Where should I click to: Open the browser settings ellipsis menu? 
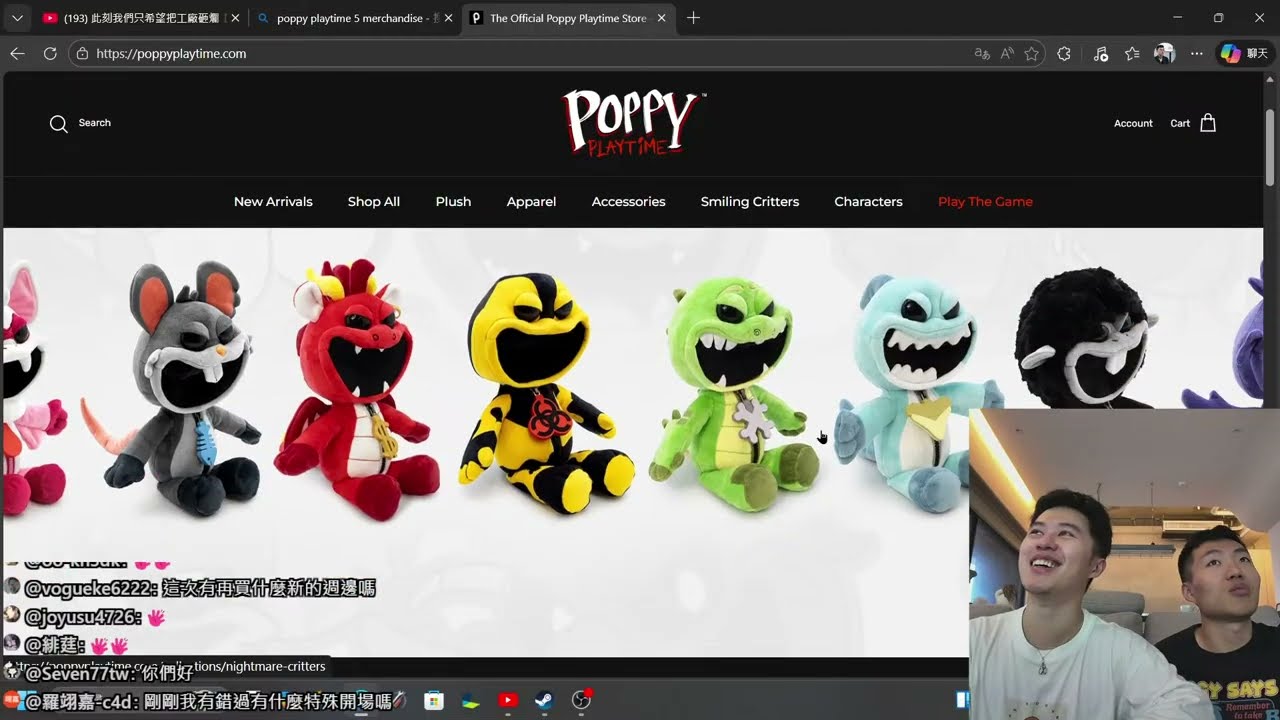coord(1197,54)
